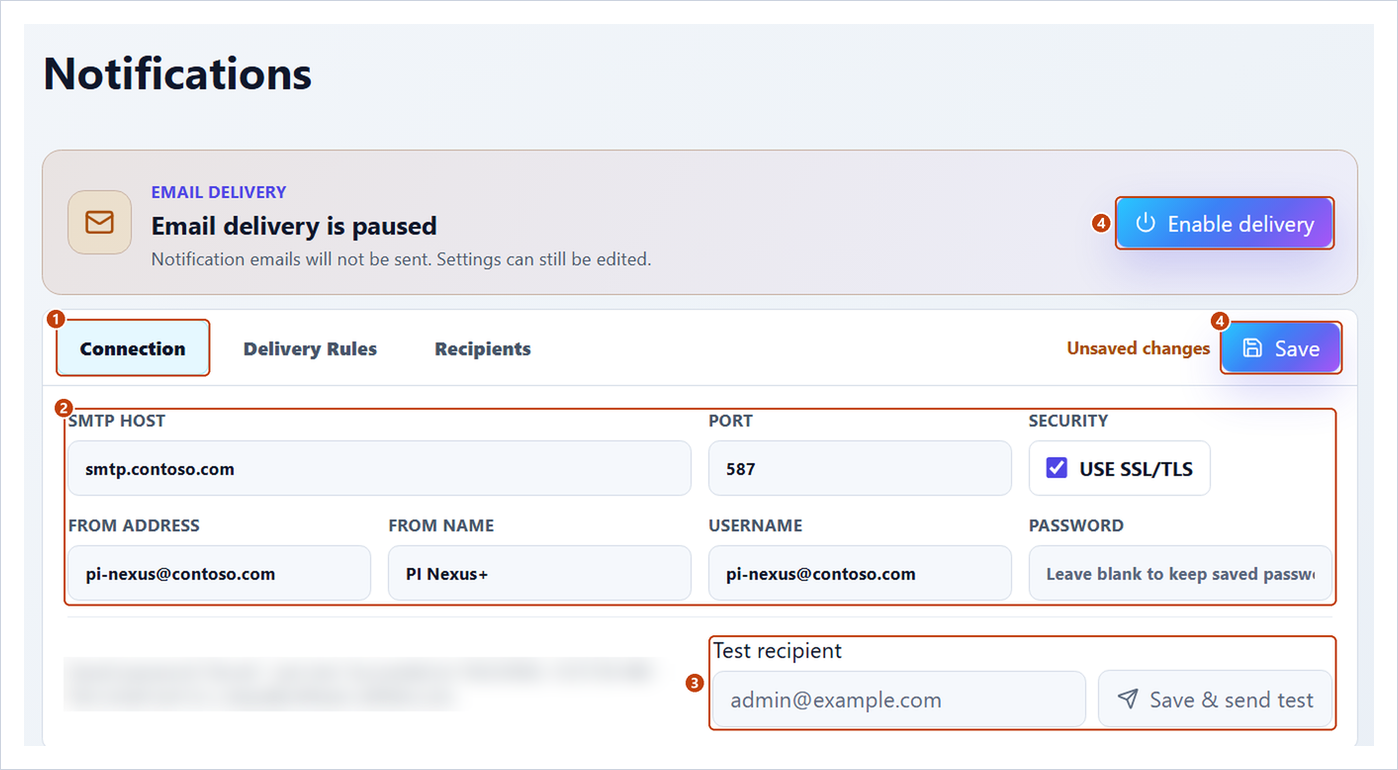Click the paper plane send icon
The image size is (1398, 770).
[1128, 699]
